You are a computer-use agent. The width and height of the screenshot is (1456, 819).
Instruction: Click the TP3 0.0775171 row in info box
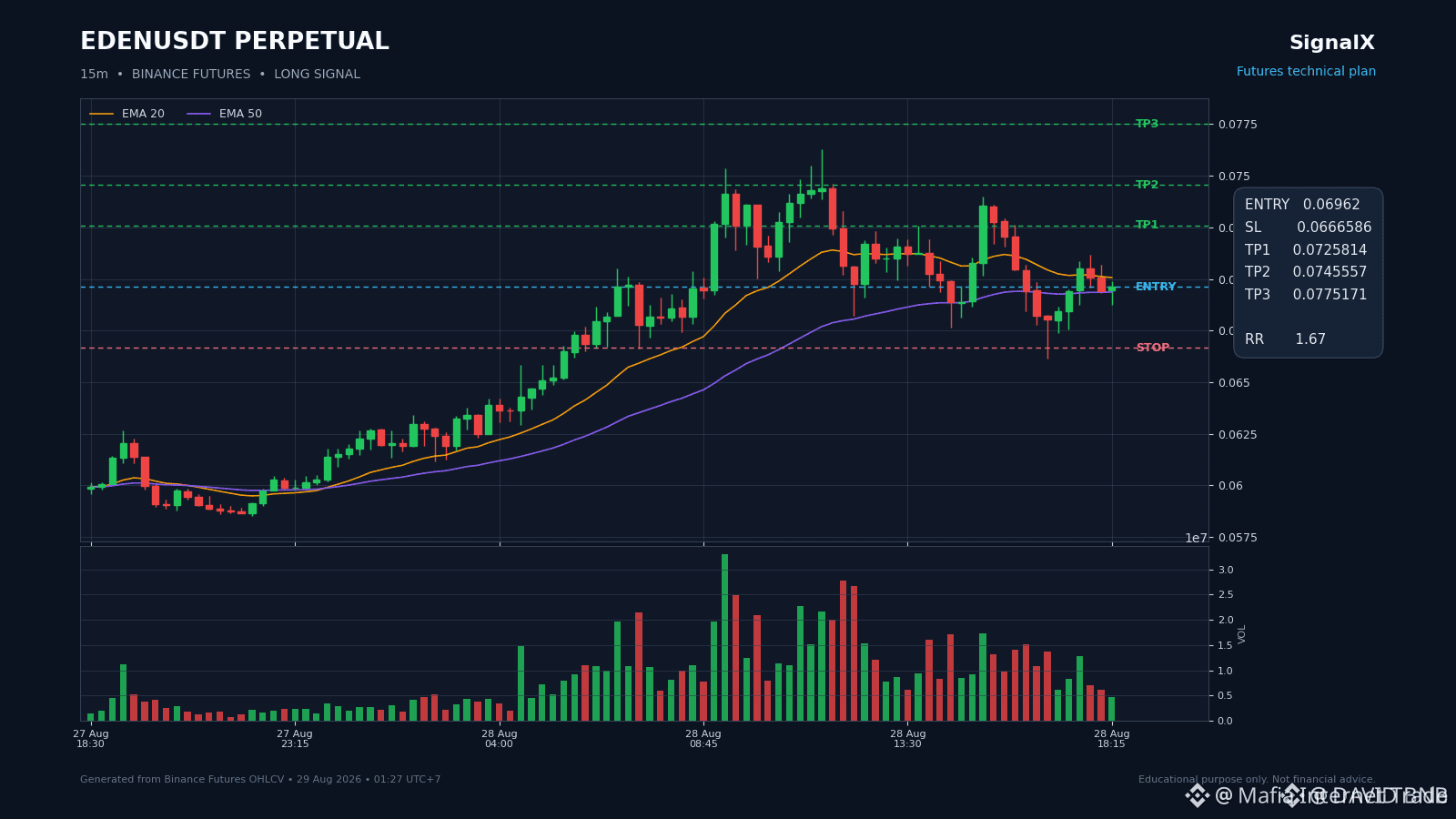tap(1306, 295)
